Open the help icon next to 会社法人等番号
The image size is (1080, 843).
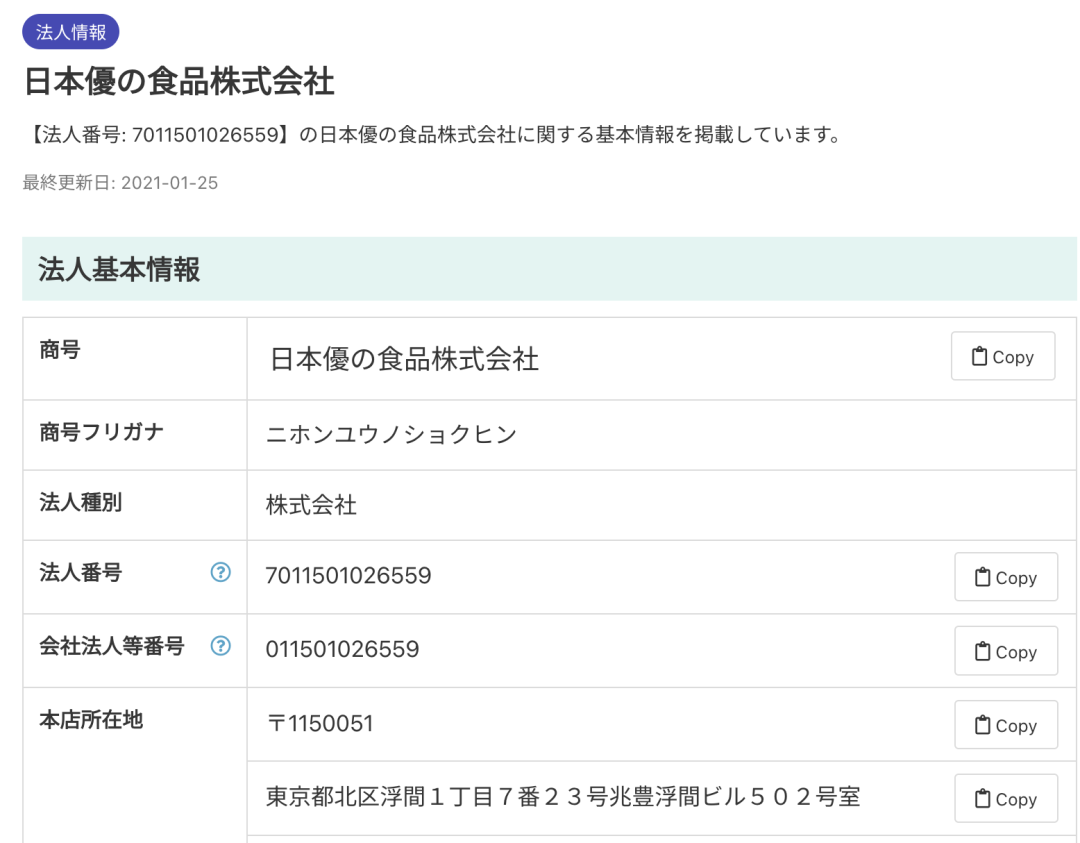click(x=221, y=646)
